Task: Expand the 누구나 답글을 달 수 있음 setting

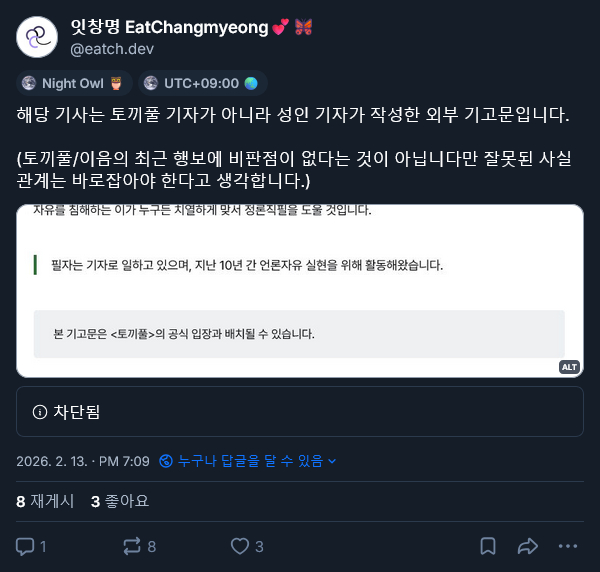Action: click(257, 461)
